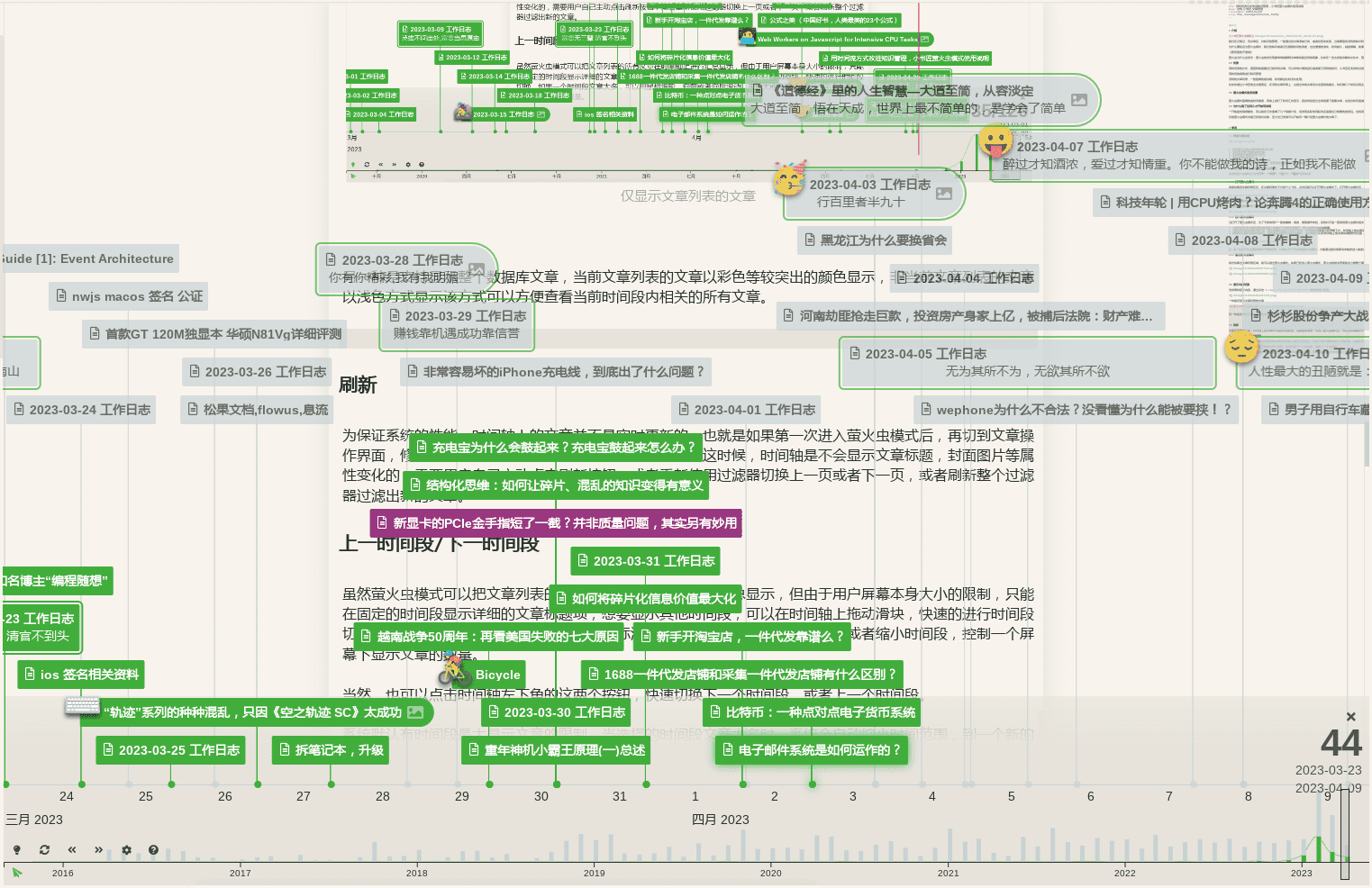This screenshot has width=1372, height=888.
Task: Open "nwjs macos 签名 公证" entry
Action: pyautogui.click(x=129, y=296)
